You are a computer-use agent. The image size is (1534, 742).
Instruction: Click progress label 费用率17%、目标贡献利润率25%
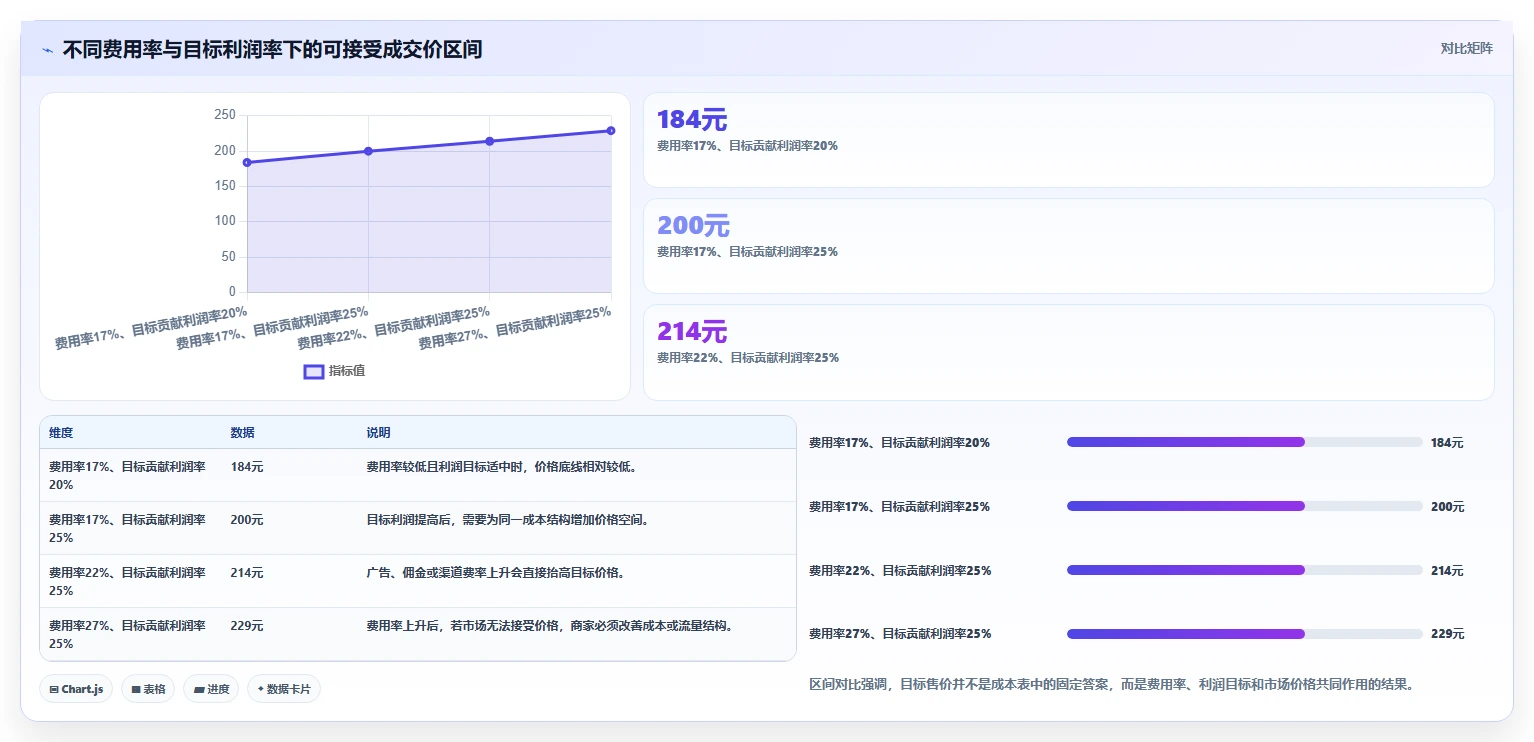pyautogui.click(x=899, y=506)
